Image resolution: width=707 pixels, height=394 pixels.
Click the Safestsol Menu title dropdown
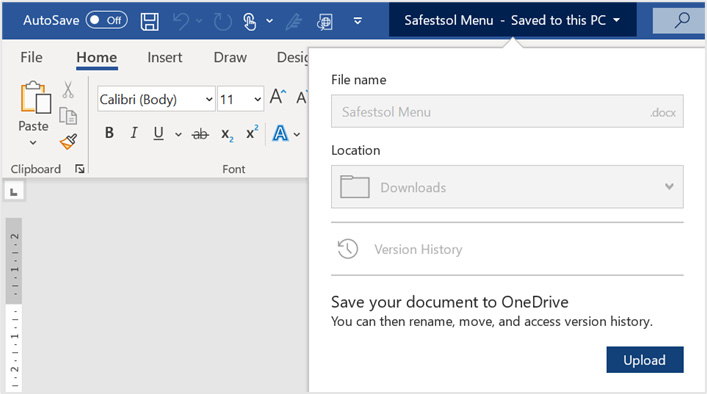point(512,20)
